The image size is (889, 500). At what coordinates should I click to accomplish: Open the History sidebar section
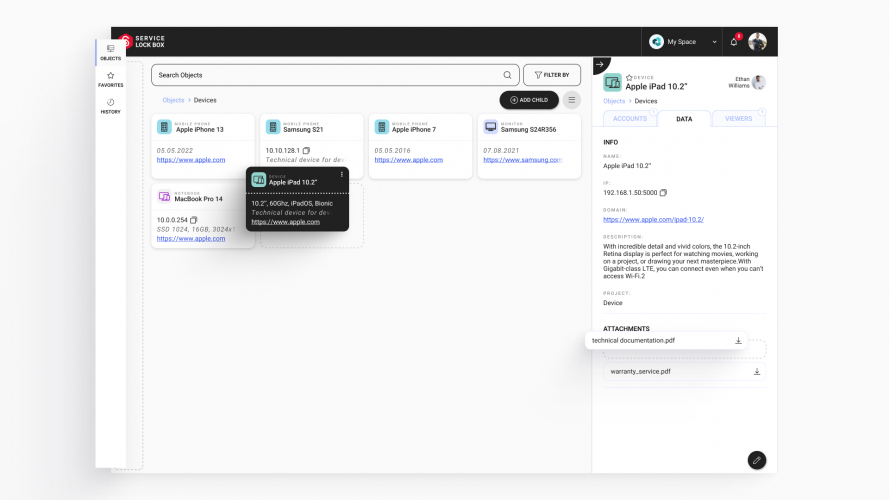tap(111, 106)
